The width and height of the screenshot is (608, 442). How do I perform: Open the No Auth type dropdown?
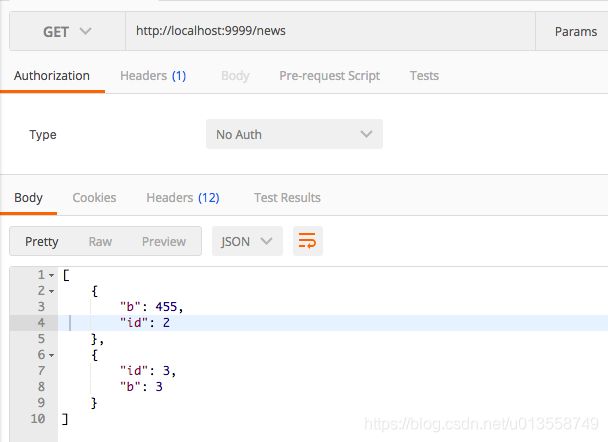point(294,135)
